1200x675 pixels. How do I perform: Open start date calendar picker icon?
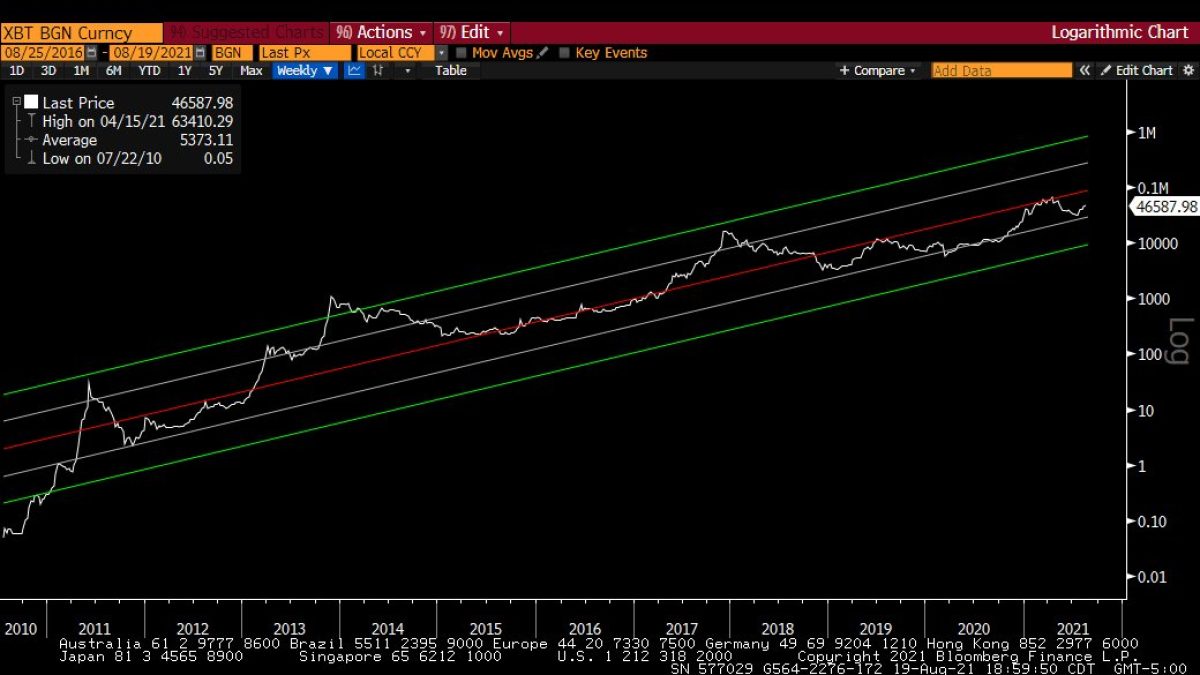92,53
